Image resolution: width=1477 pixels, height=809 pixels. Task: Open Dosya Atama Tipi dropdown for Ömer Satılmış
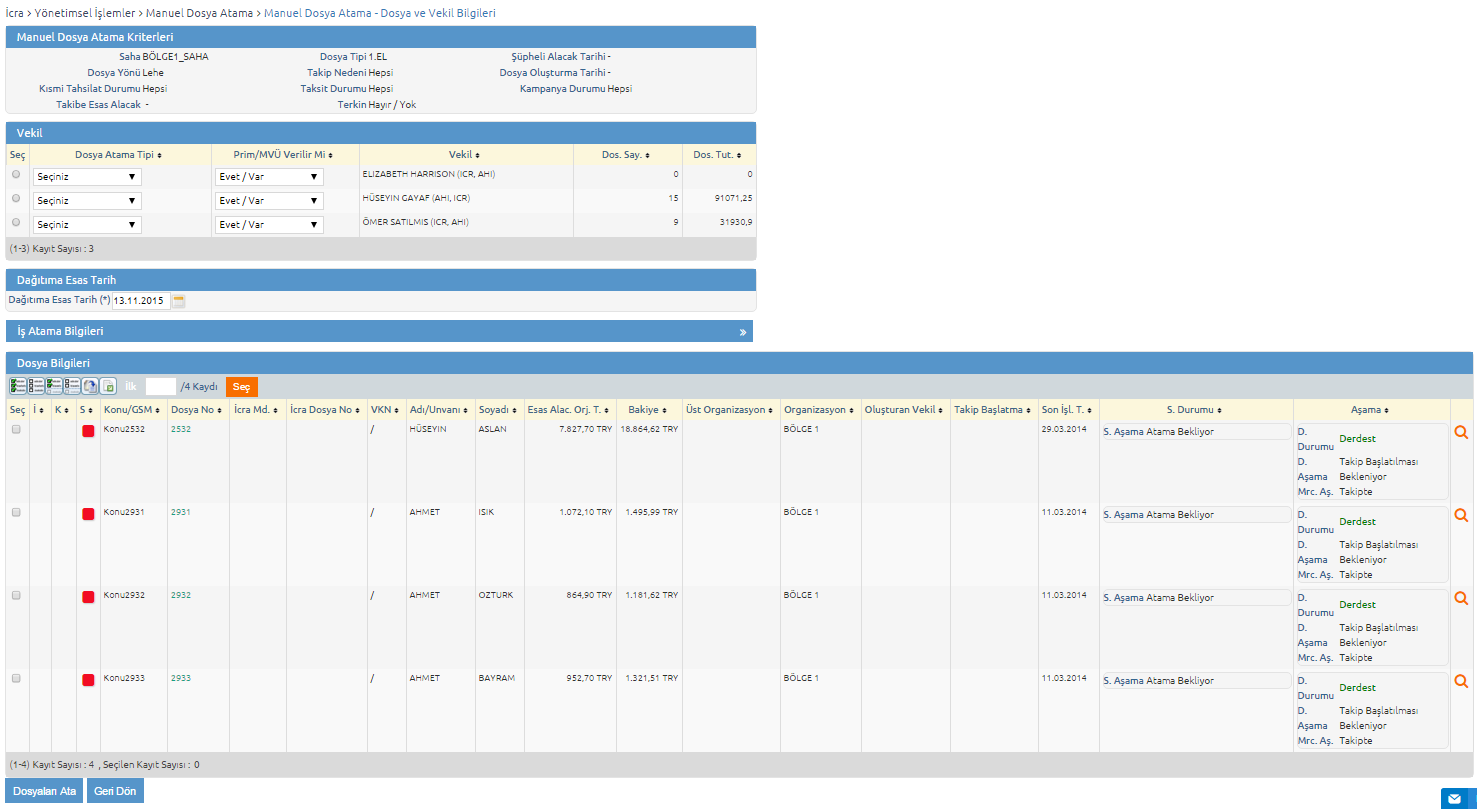coord(87,225)
